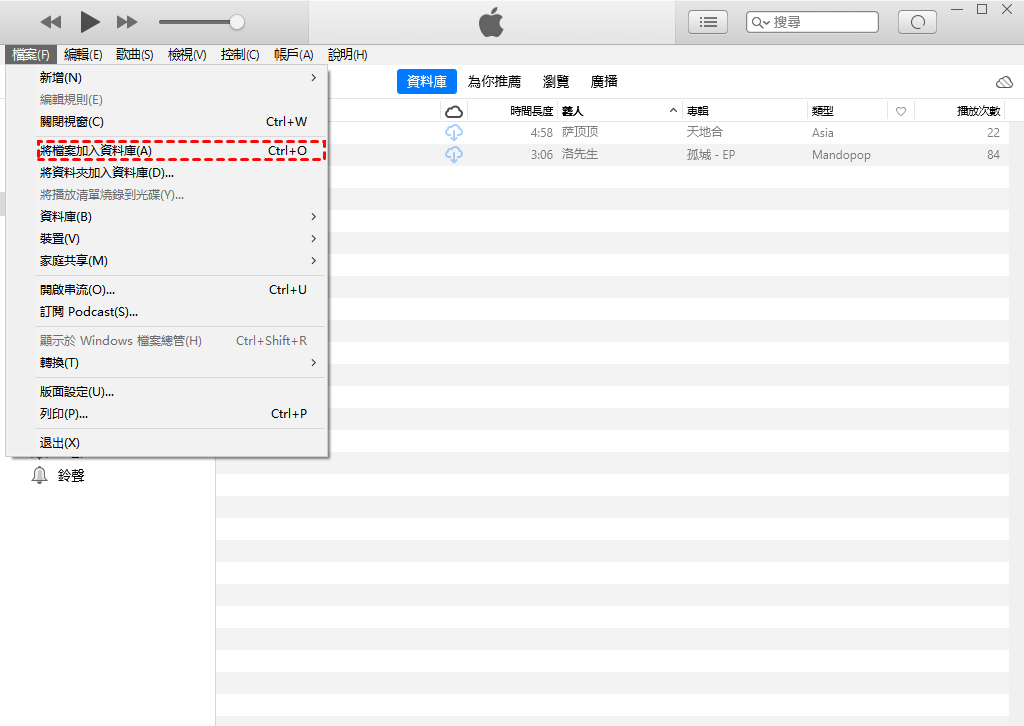The image size is (1024, 726).
Task: Click the cloud column header icon
Action: point(454,111)
